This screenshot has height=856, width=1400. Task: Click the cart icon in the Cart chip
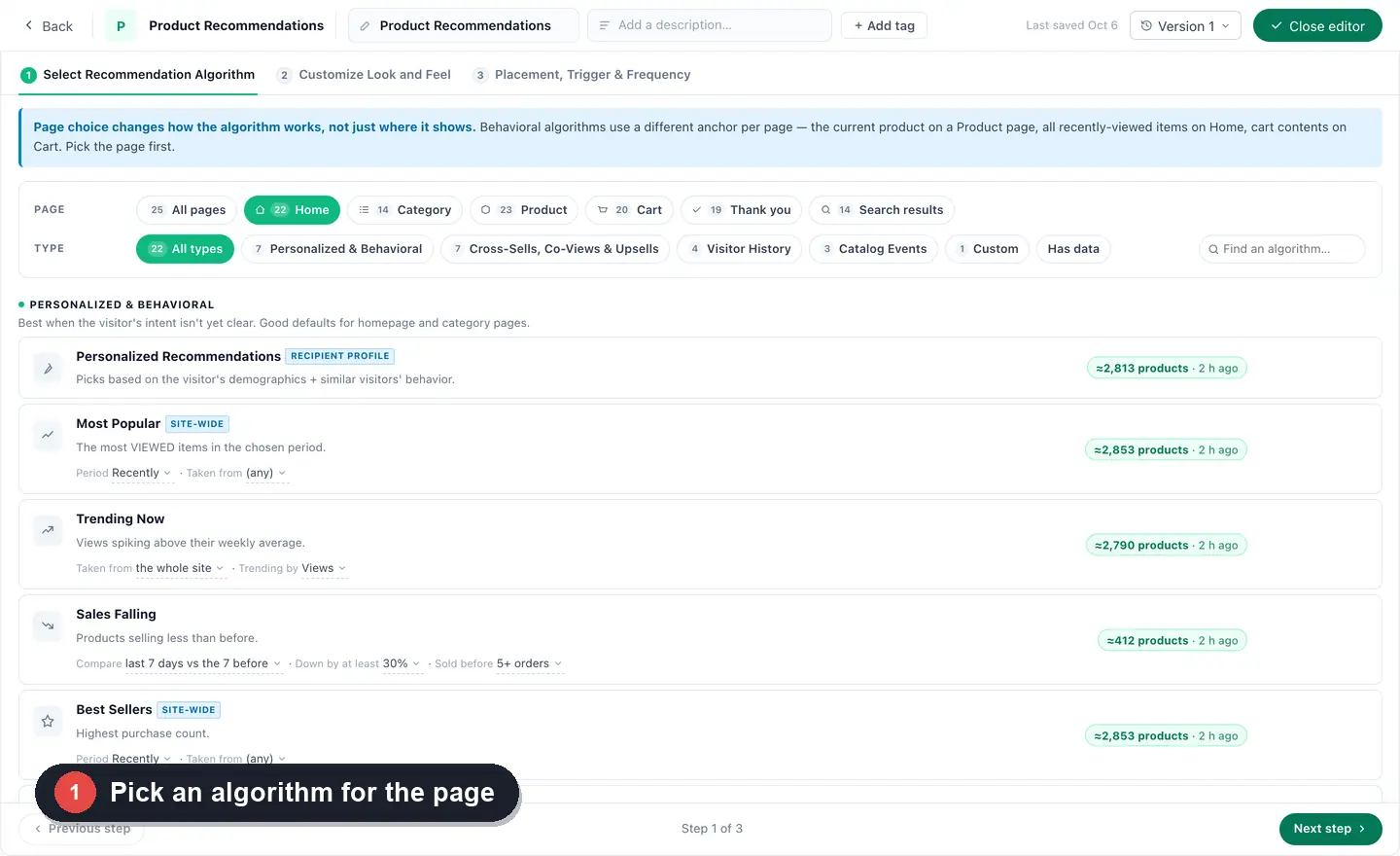tap(603, 210)
